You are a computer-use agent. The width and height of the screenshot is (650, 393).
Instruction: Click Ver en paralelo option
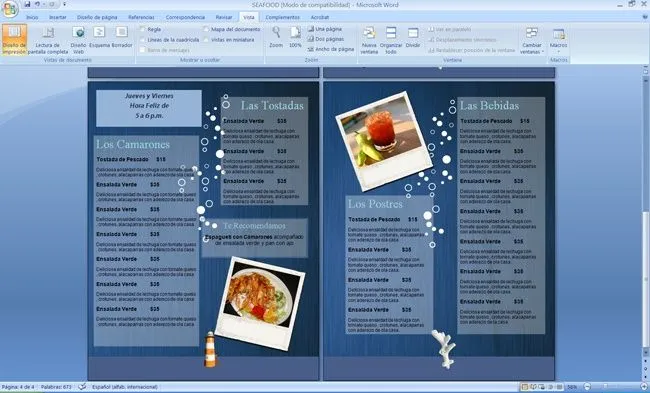tap(450, 29)
